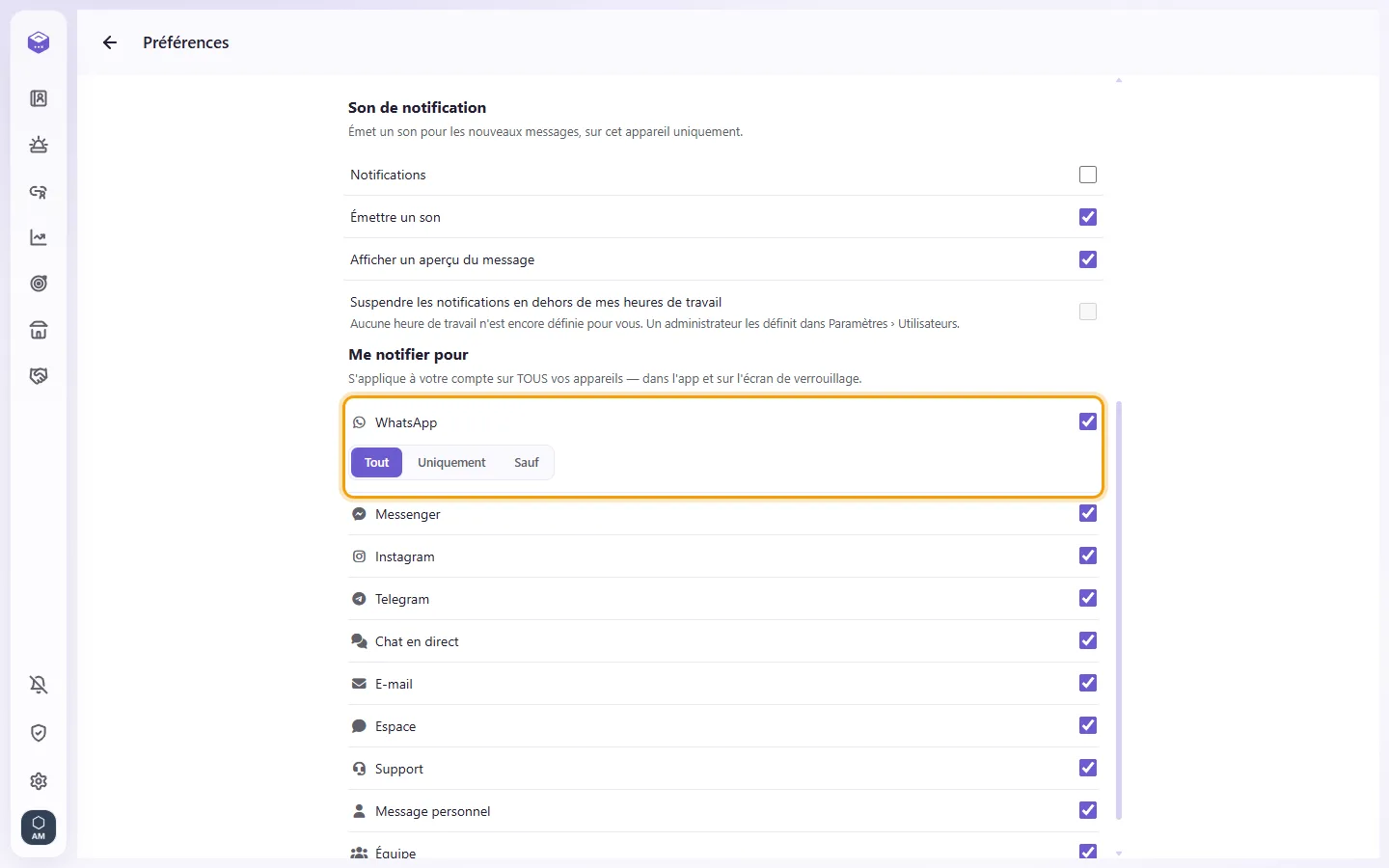Click the Chat en direct bubbles icon
This screenshot has height=868, width=1389.
359,641
